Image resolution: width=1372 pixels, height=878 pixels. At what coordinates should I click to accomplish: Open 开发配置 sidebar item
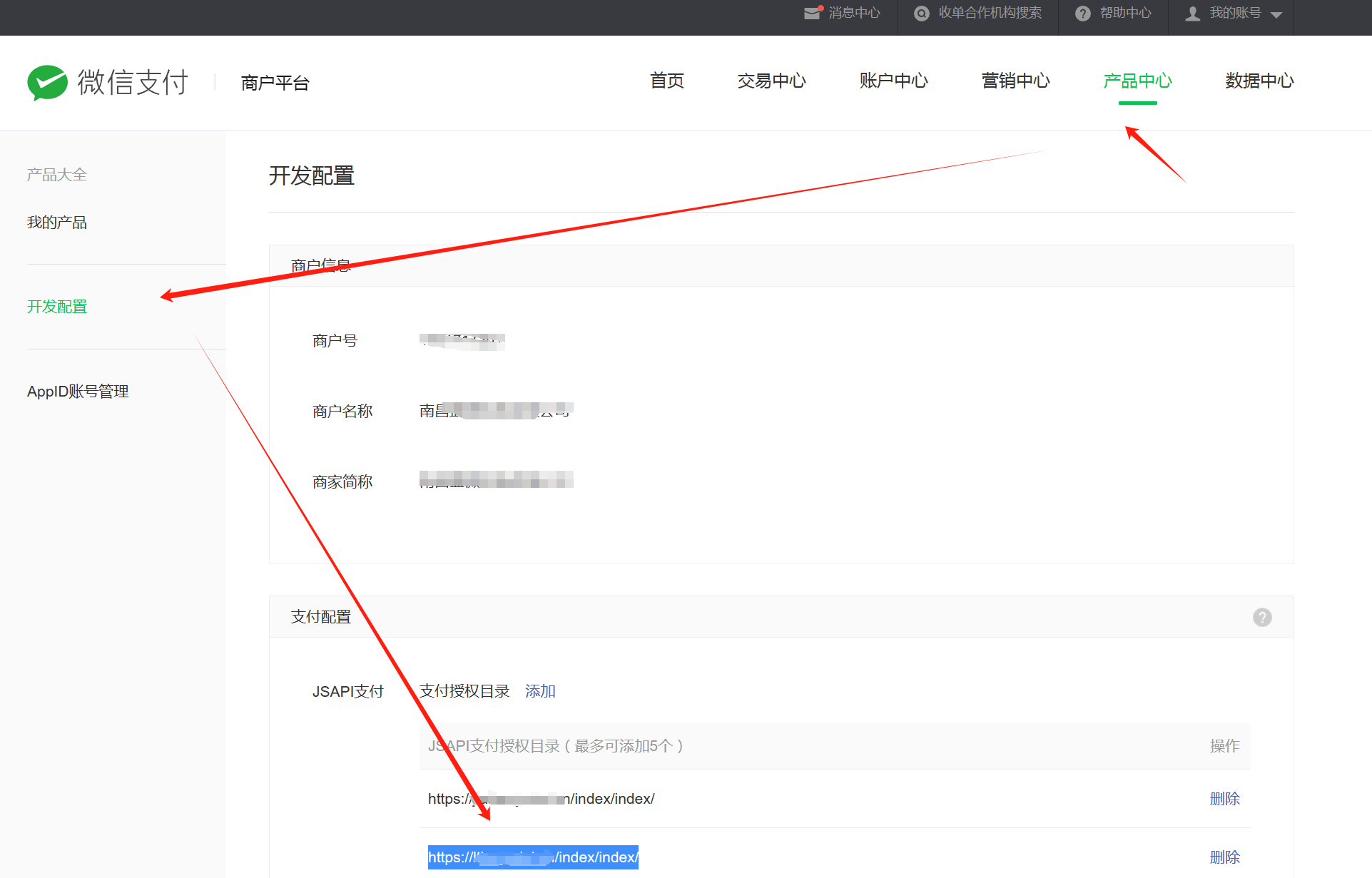coord(57,307)
